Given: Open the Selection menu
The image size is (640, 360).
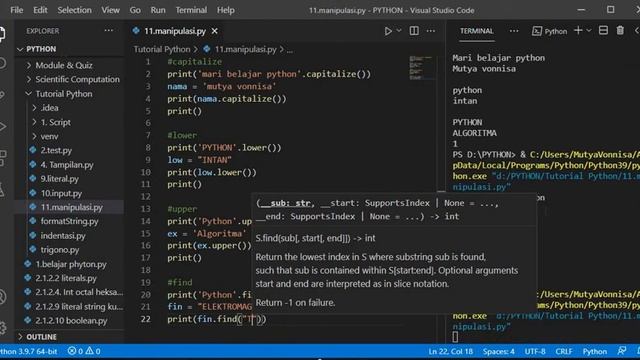Looking at the screenshot, I should tap(74, 10).
